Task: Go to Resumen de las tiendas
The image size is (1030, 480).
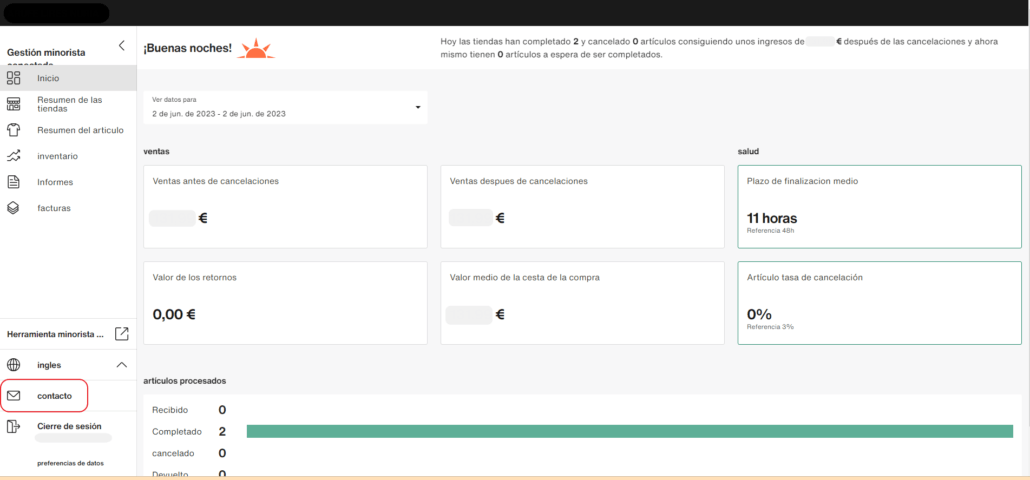Action: click(x=69, y=104)
